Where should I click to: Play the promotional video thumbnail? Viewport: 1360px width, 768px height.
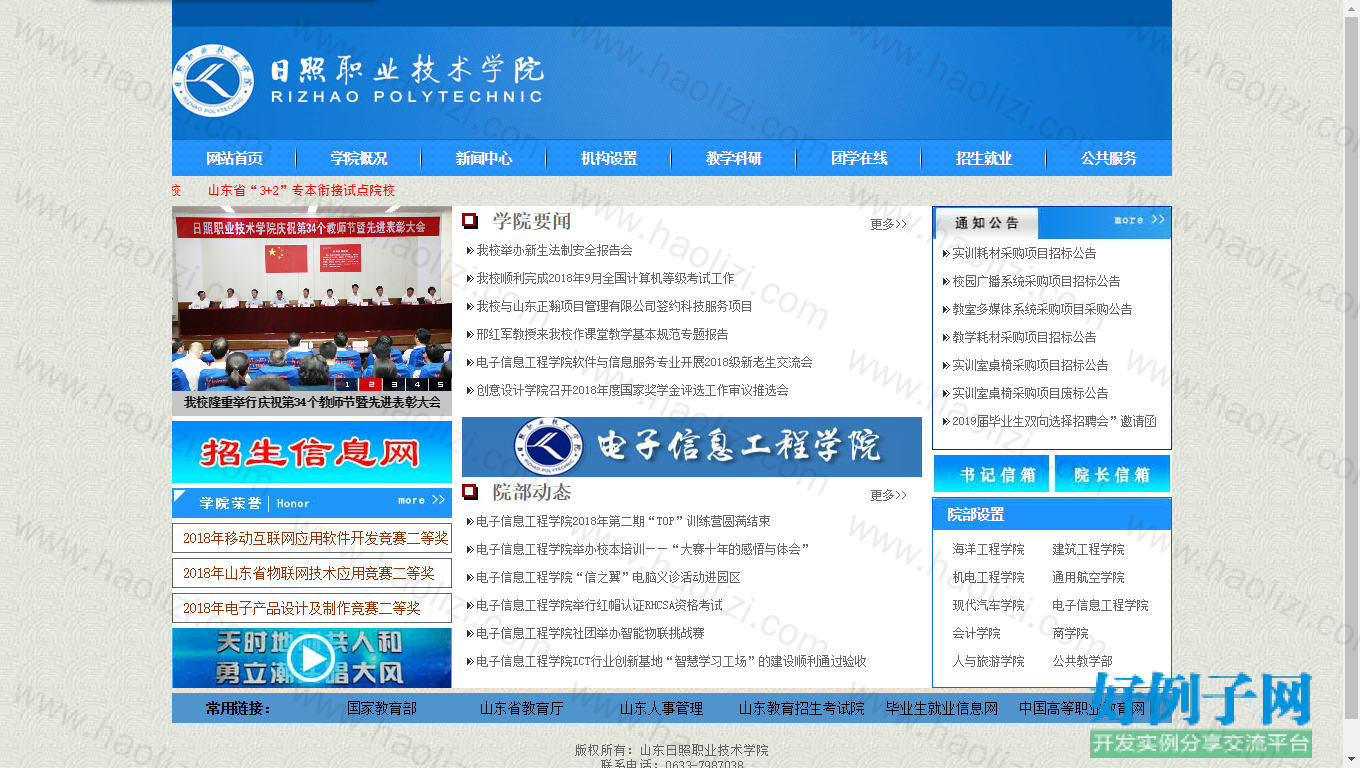tap(311, 658)
